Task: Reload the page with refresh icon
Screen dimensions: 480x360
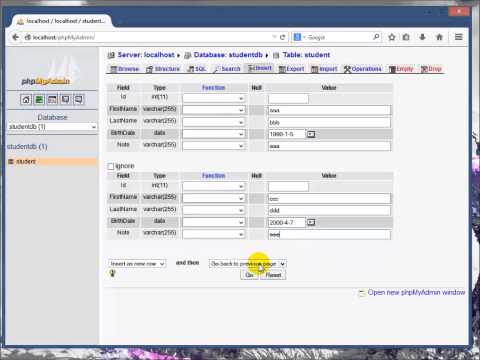Action: click(283, 37)
